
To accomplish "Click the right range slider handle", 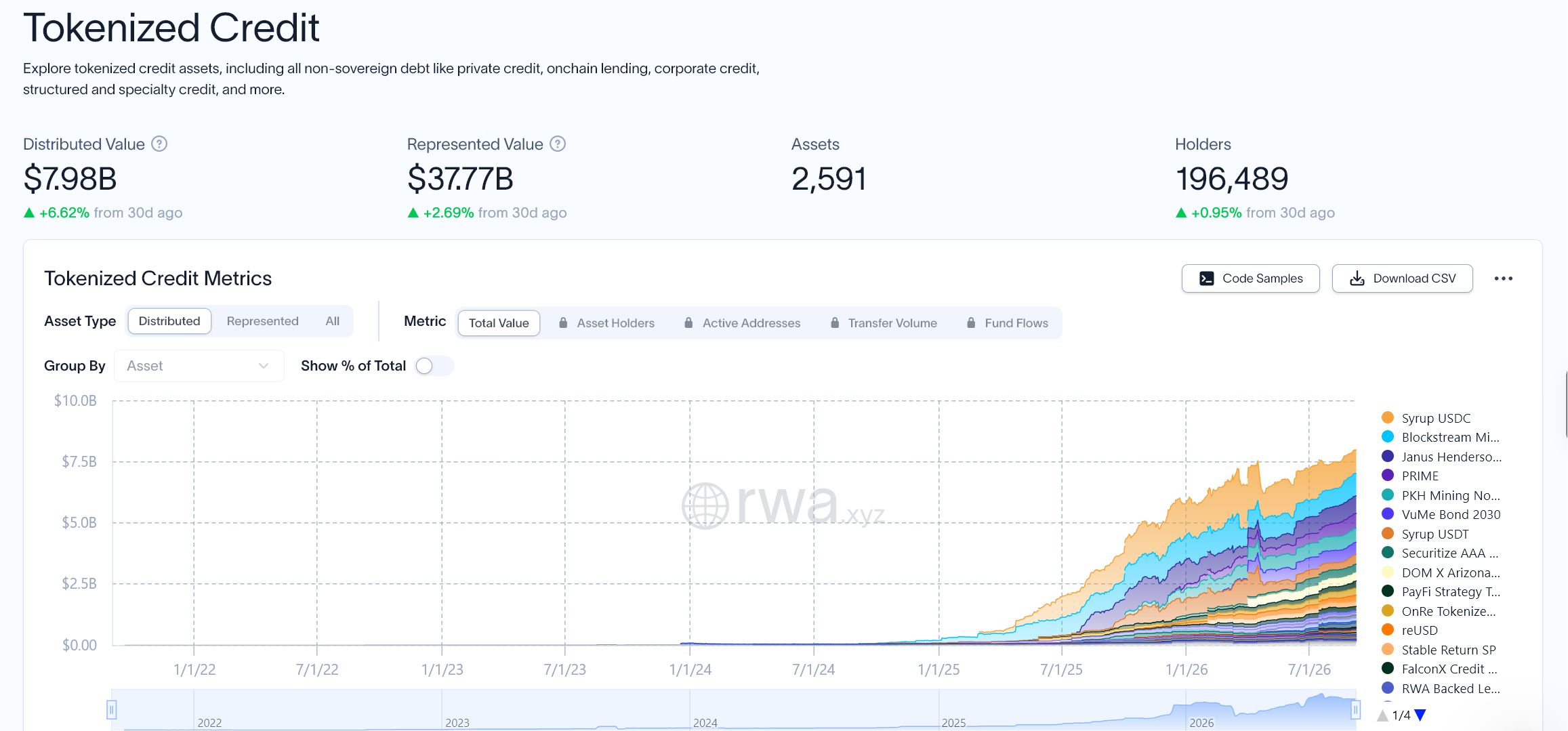I will [x=1355, y=709].
